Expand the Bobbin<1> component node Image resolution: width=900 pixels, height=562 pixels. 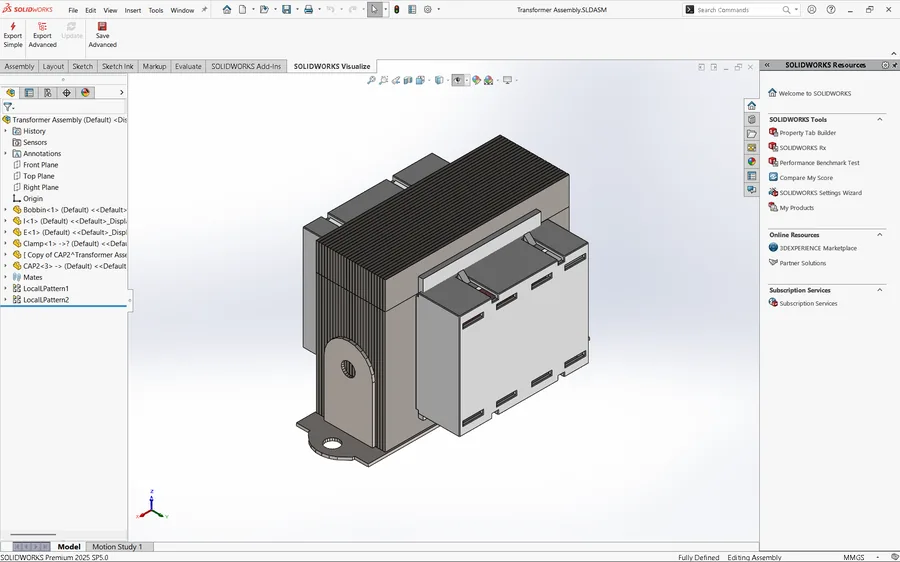coord(6,210)
